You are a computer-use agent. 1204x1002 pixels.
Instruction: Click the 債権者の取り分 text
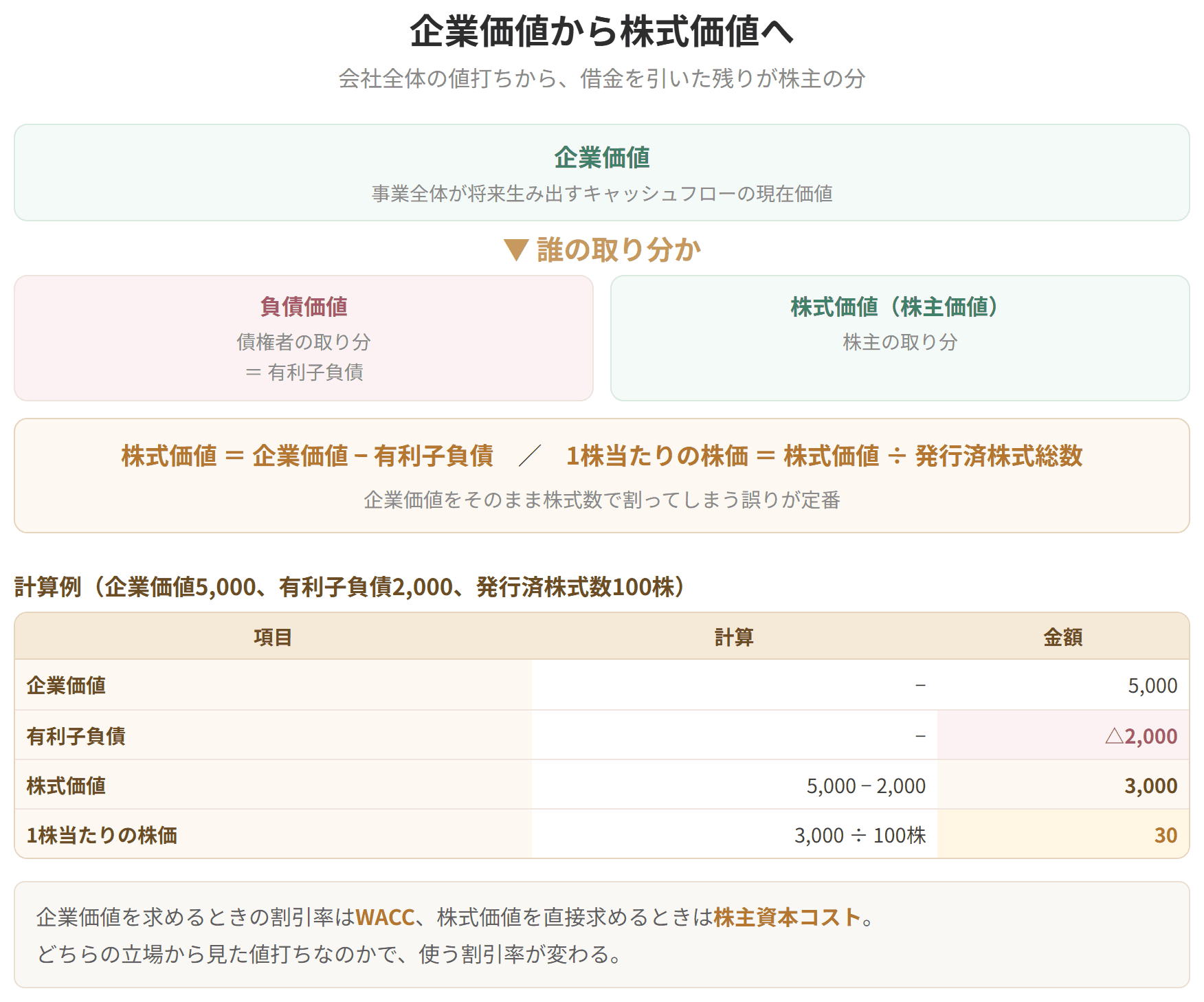304,342
